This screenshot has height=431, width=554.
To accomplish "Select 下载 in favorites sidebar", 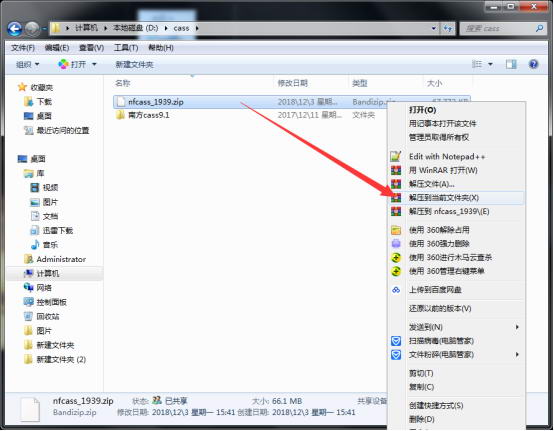I will [x=44, y=102].
